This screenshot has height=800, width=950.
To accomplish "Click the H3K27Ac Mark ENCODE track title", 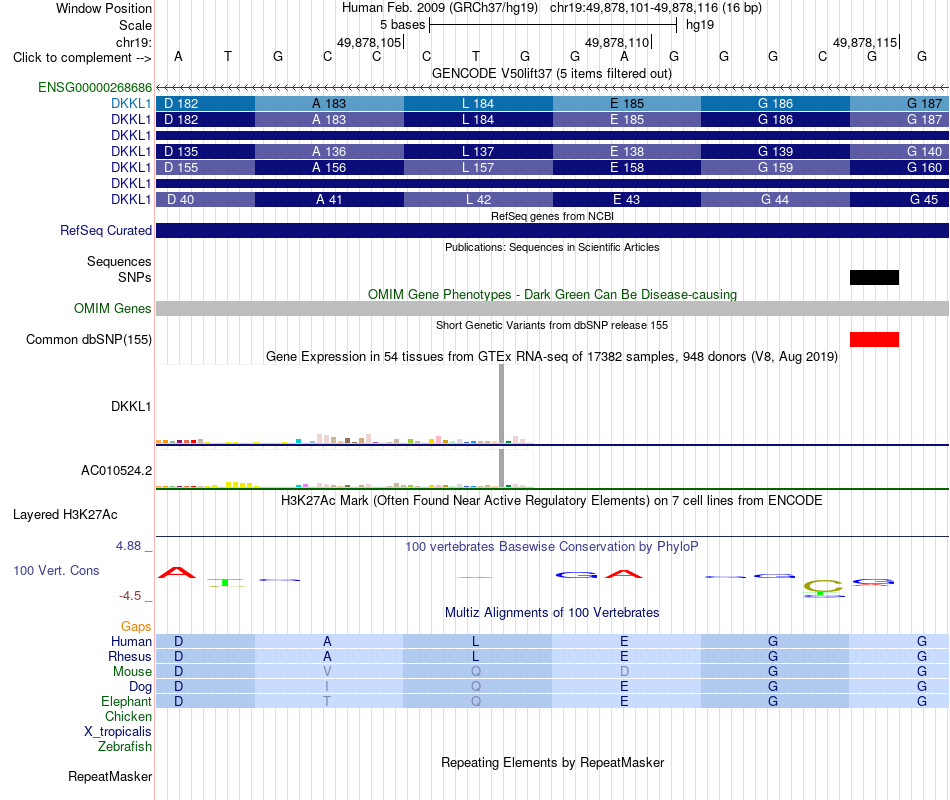I will click(552, 501).
